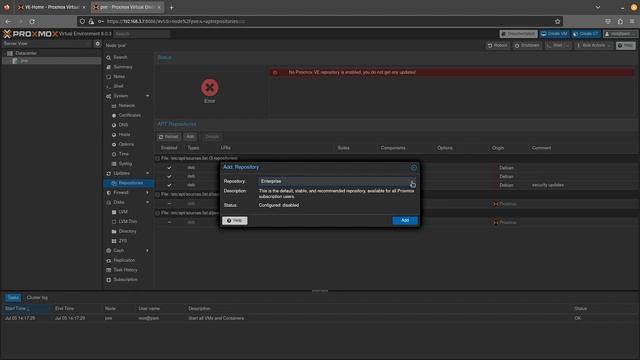Click the Hosts globe icon
The height and width of the screenshot is (360, 640).
(114, 135)
